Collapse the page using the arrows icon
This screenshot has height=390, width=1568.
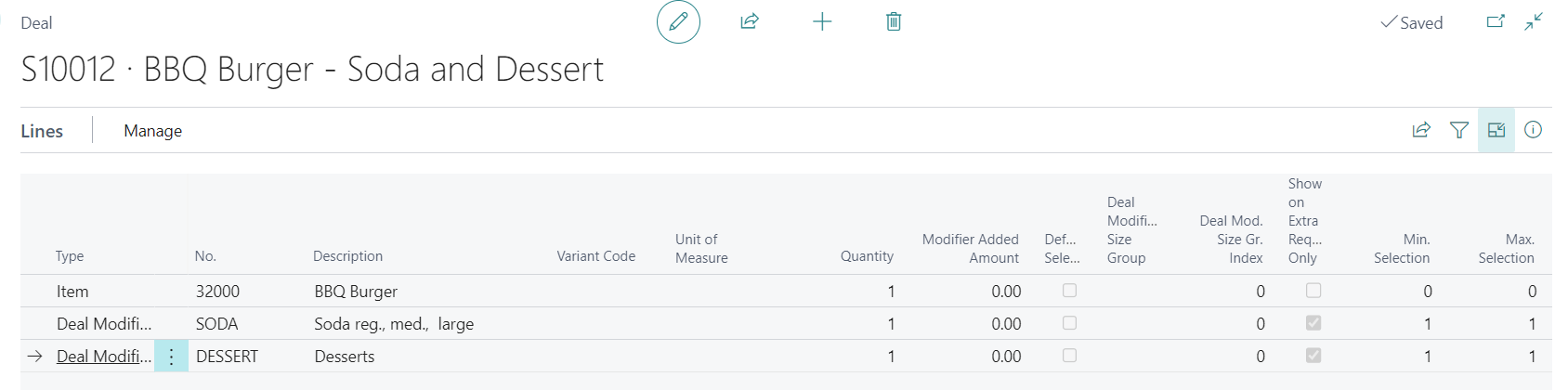(1534, 21)
